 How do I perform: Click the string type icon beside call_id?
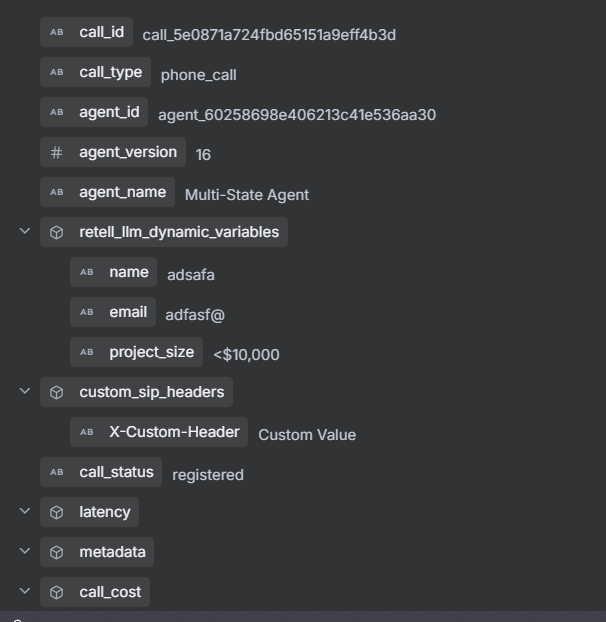pyautogui.click(x=57, y=32)
